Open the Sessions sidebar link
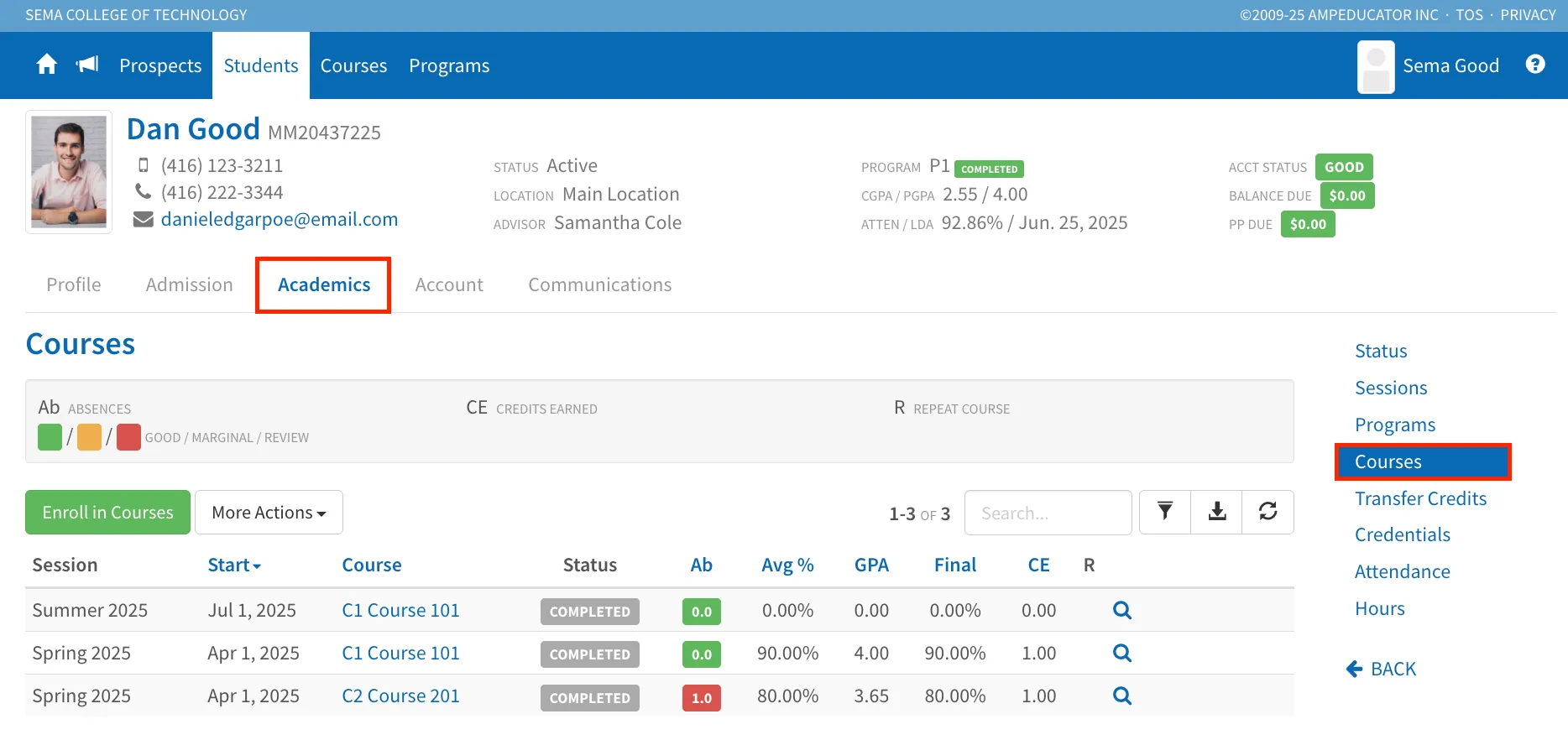 pos(1391,388)
